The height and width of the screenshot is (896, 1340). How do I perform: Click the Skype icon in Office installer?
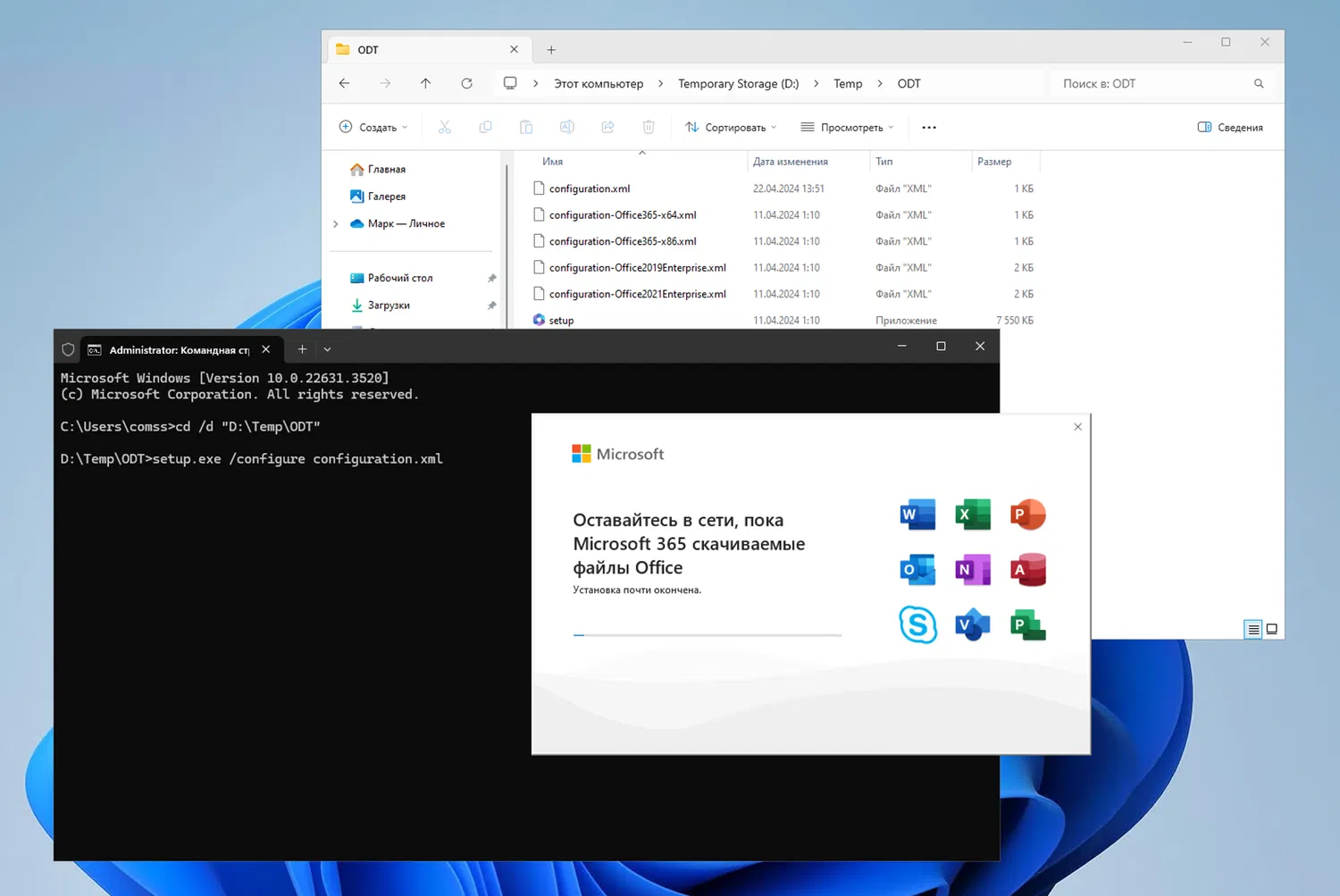(917, 624)
